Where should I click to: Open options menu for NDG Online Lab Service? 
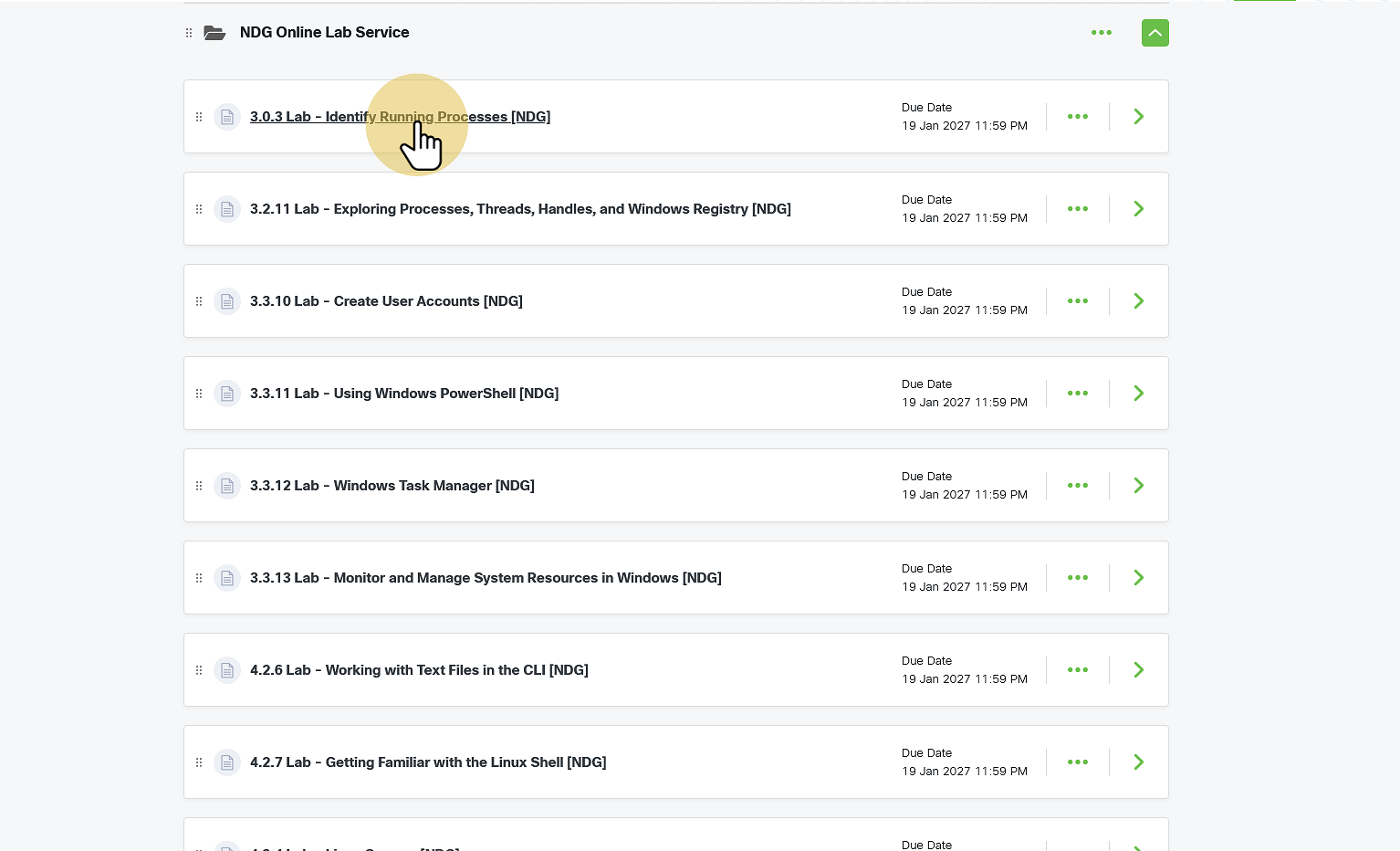point(1102,33)
